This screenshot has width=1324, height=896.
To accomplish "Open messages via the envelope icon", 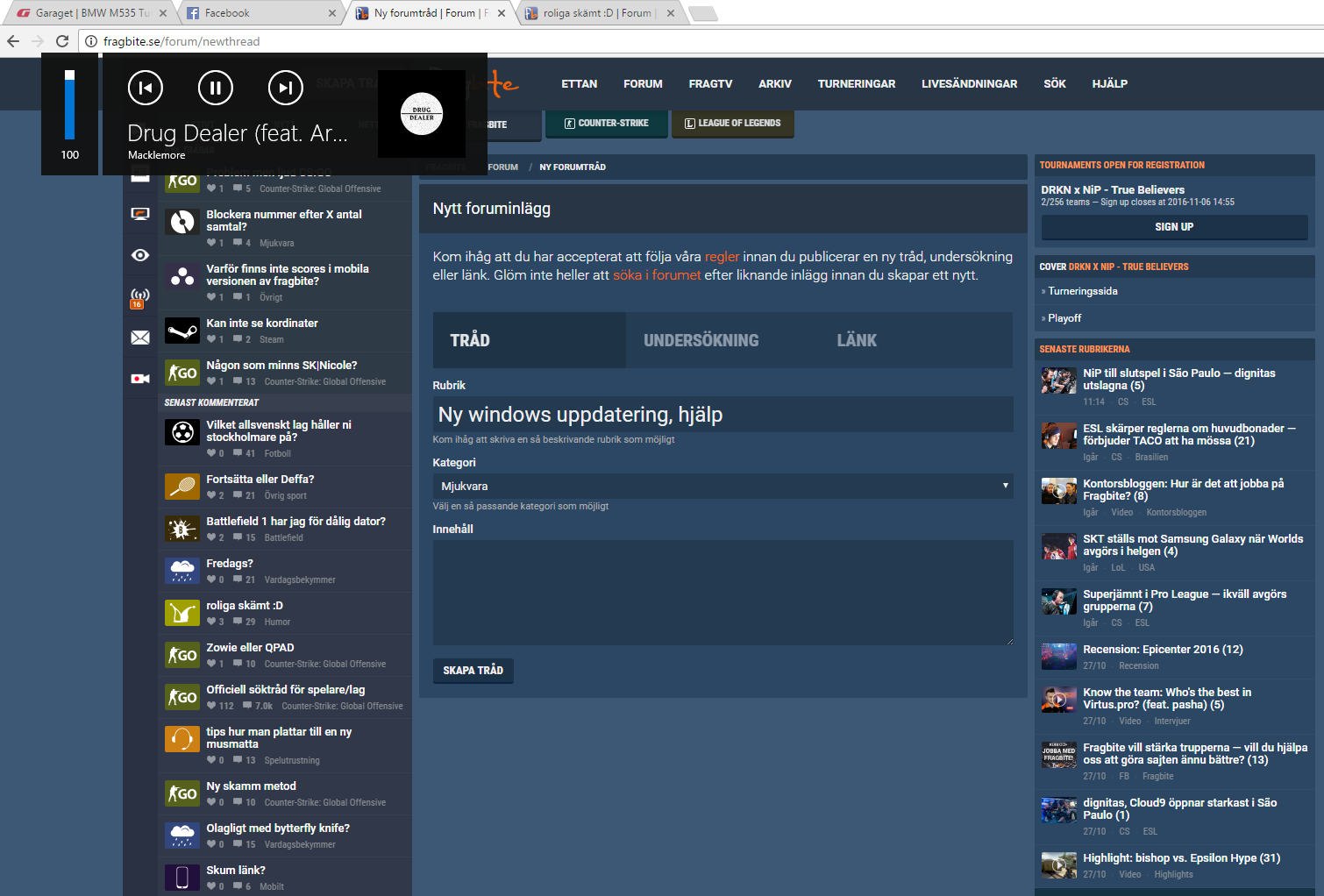I will (x=140, y=338).
